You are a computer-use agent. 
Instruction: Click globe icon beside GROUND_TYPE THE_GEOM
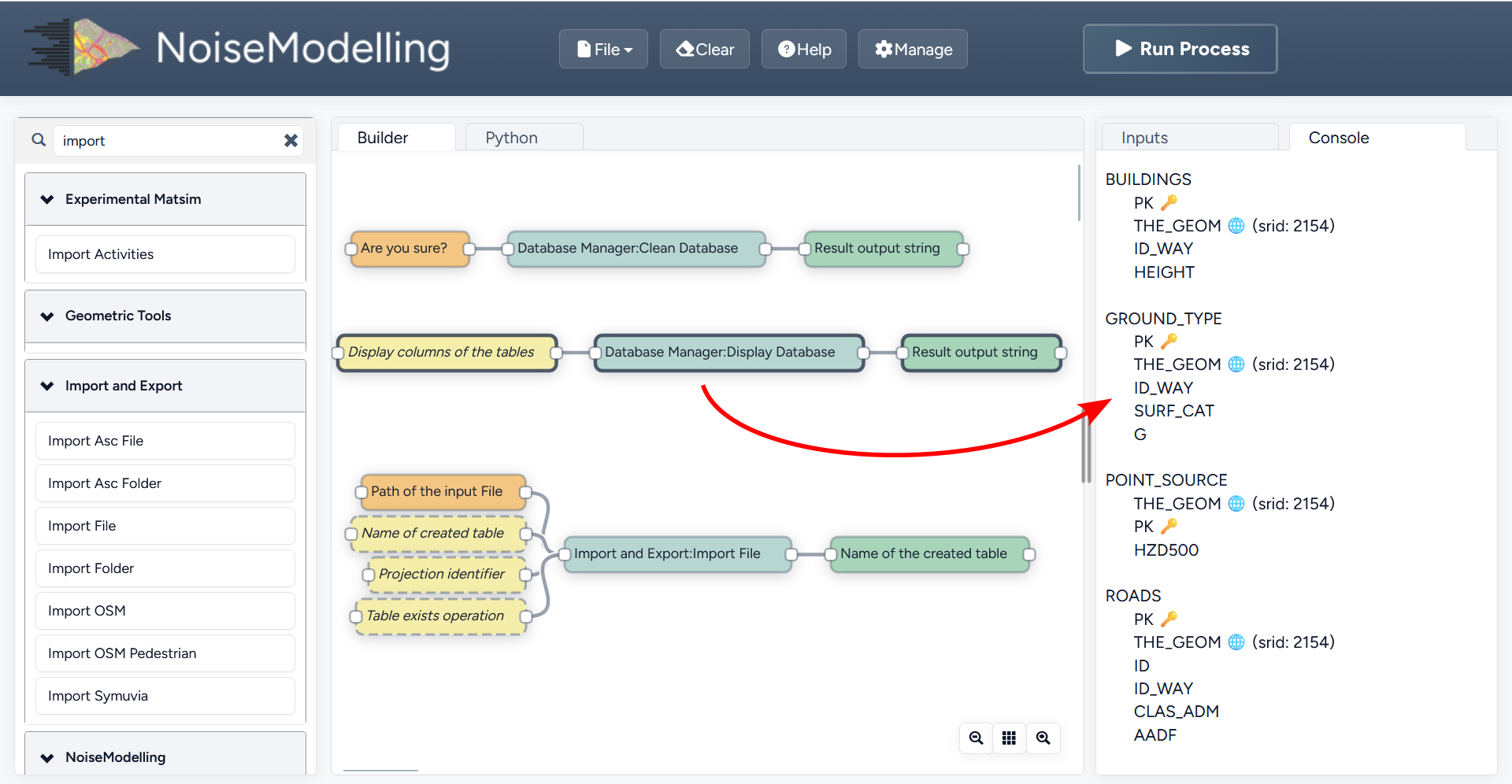(x=1236, y=364)
